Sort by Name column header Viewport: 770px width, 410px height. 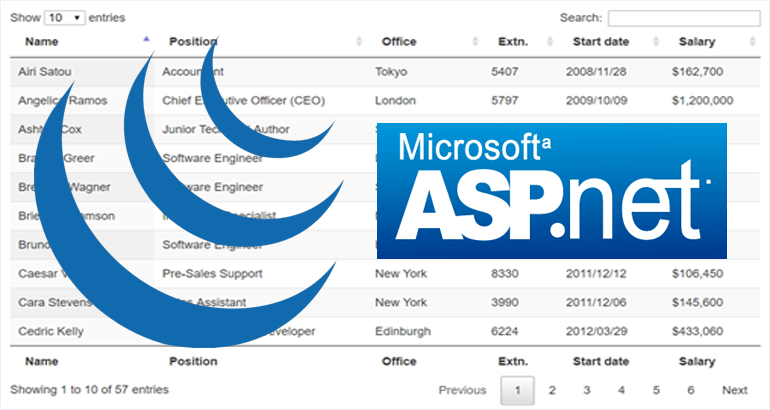pyautogui.click(x=42, y=42)
